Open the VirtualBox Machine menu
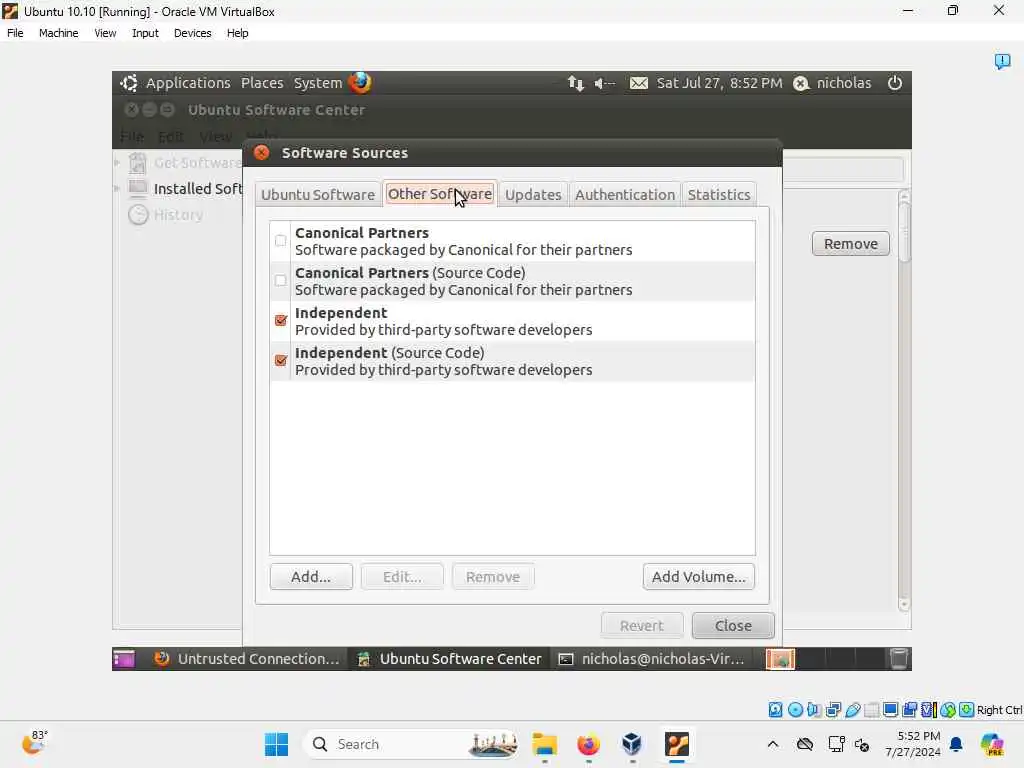This screenshot has width=1024, height=768. (x=59, y=33)
